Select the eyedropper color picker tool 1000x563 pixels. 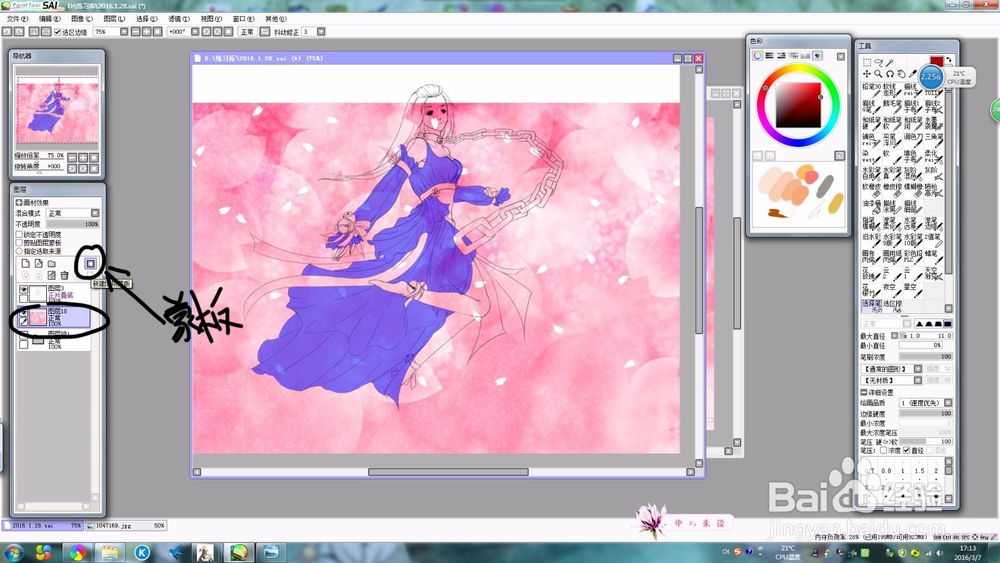(913, 74)
